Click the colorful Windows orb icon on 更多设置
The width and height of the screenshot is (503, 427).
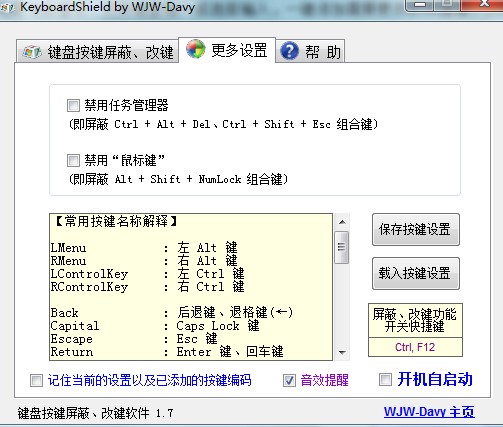pos(195,49)
